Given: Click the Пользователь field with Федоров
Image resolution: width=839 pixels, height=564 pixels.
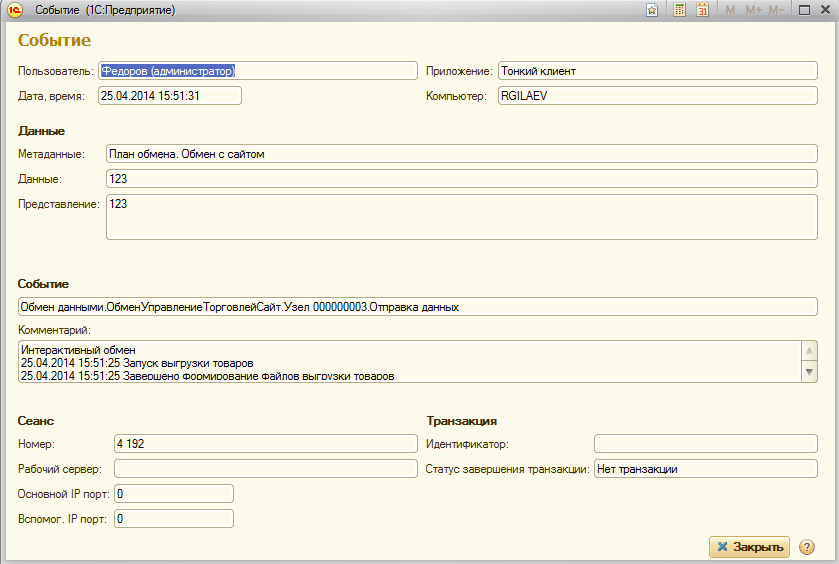Looking at the screenshot, I should 257,71.
